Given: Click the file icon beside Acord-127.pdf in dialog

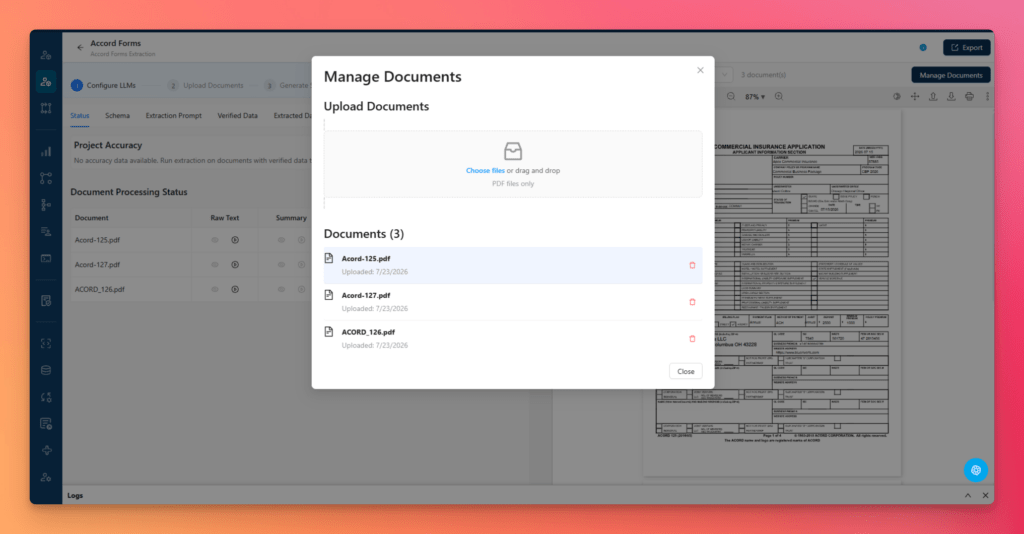Looking at the screenshot, I should (x=329, y=295).
